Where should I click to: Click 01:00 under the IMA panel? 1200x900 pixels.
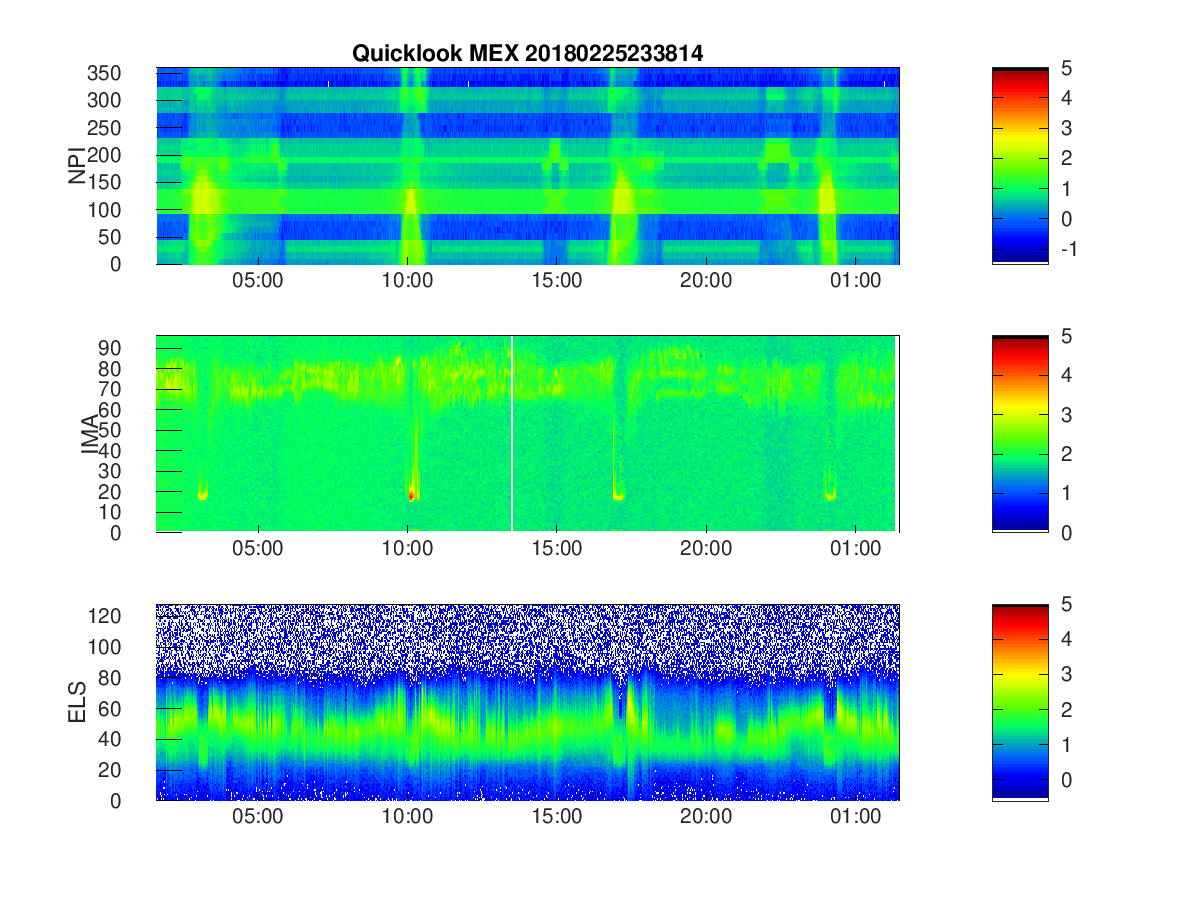[x=856, y=549]
